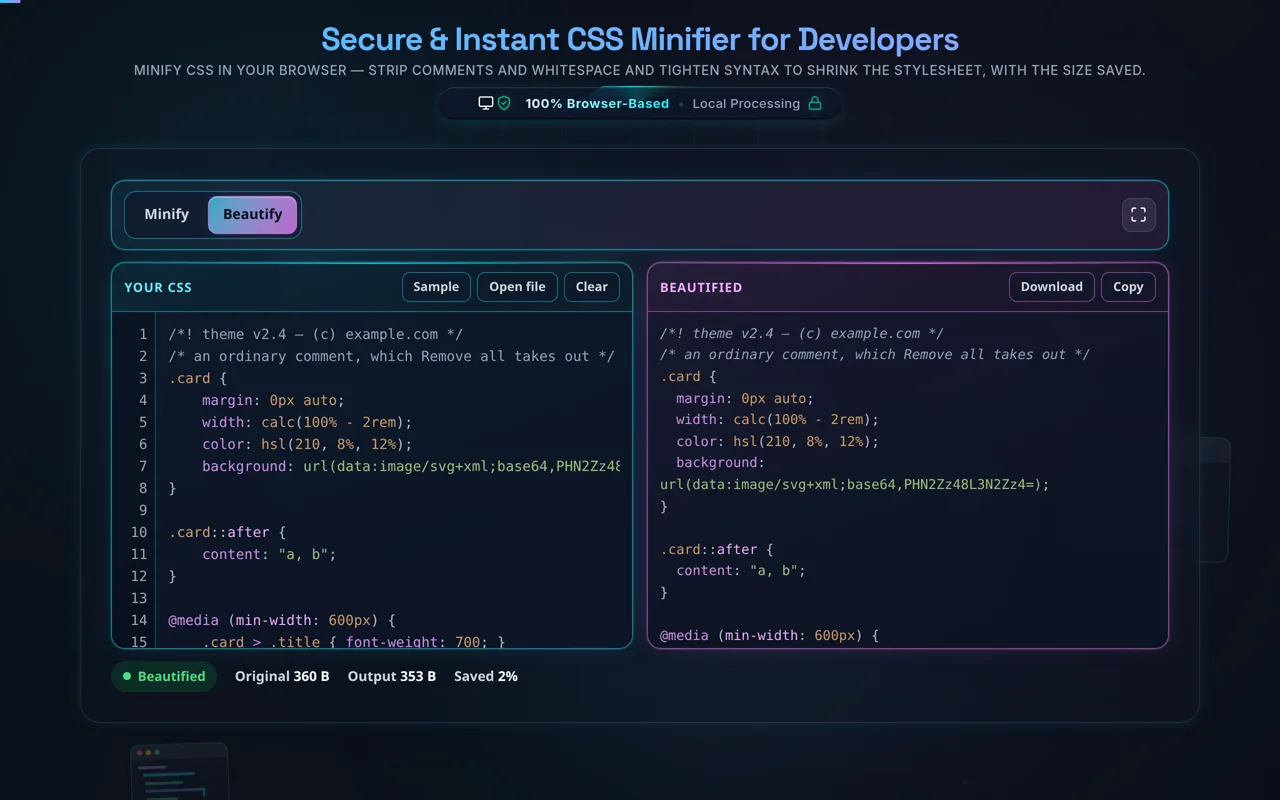Load the Sample CSS
1280x800 pixels.
coord(436,287)
